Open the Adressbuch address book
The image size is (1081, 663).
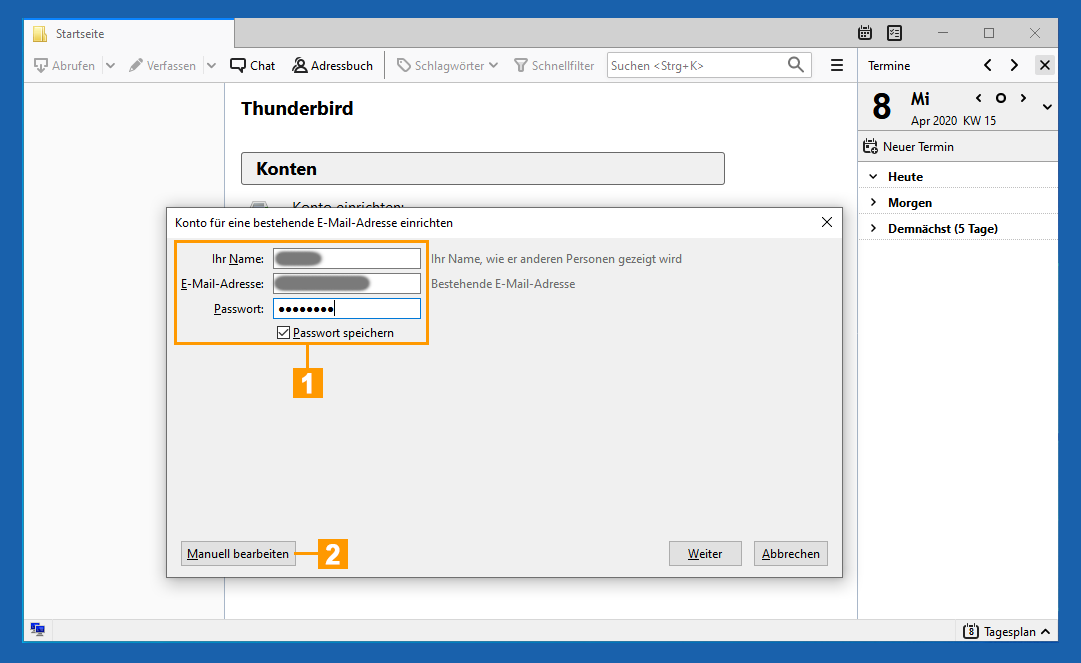click(x=333, y=66)
